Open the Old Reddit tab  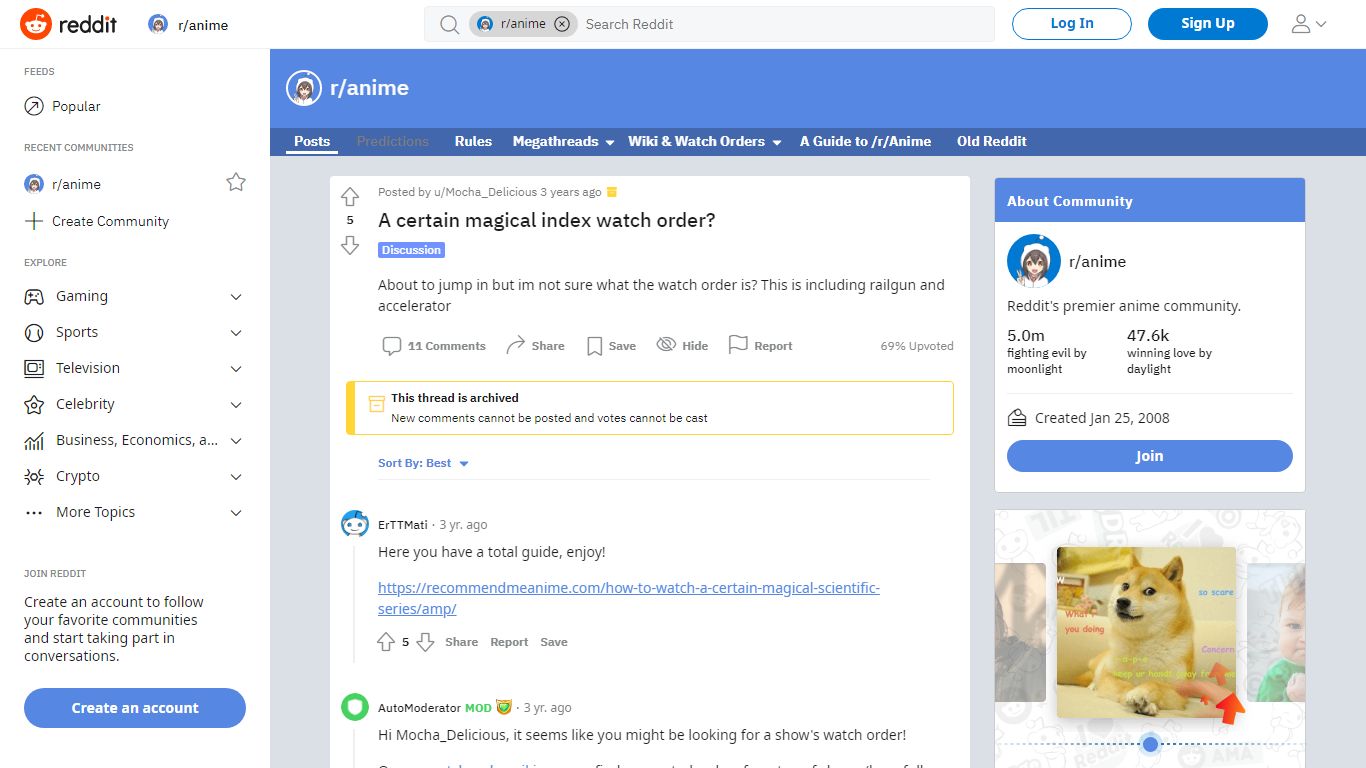(992, 141)
